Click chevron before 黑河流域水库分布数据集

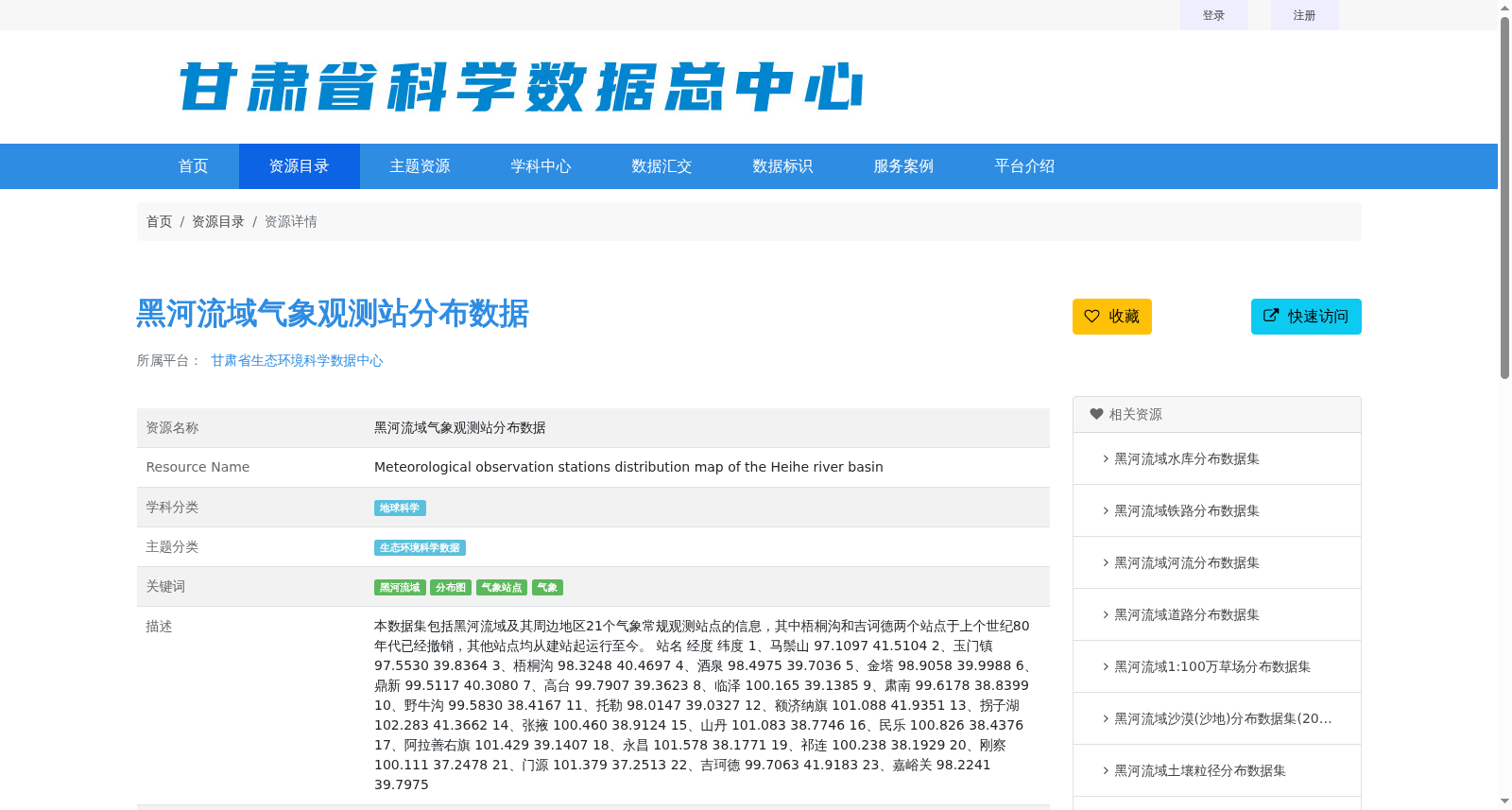coord(1106,458)
